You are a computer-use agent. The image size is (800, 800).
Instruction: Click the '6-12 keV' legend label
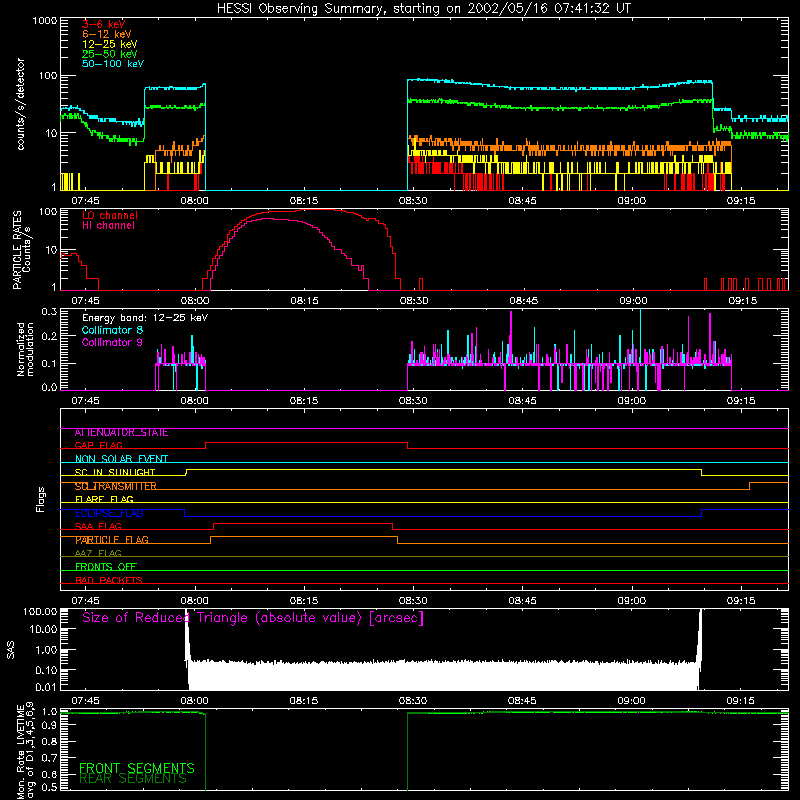click(x=107, y=34)
